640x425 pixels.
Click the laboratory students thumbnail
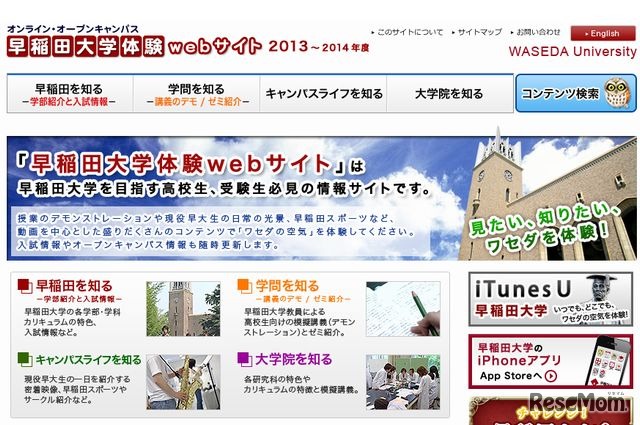tap(403, 382)
